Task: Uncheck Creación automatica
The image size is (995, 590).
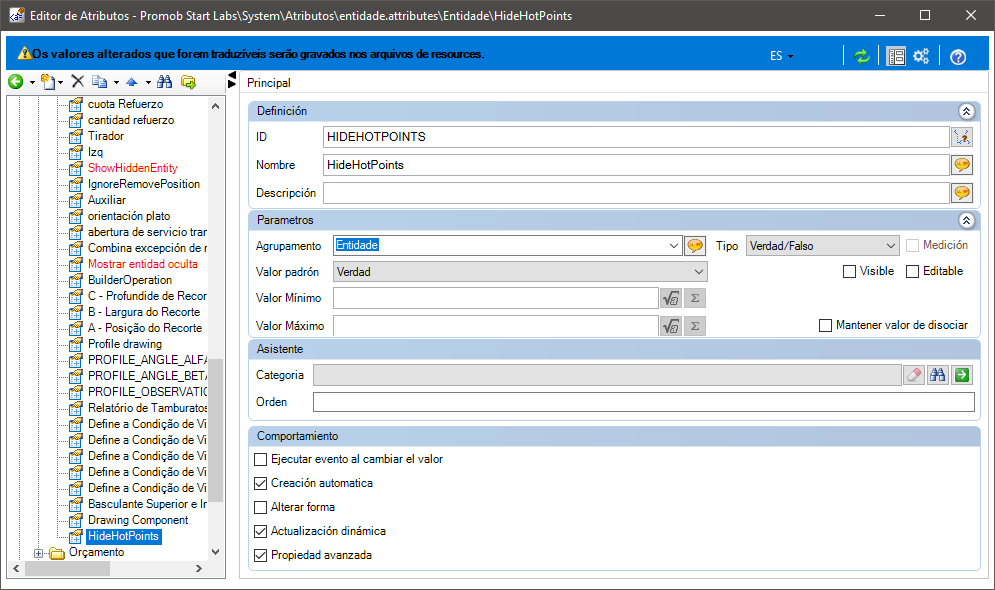Action: 260,483
